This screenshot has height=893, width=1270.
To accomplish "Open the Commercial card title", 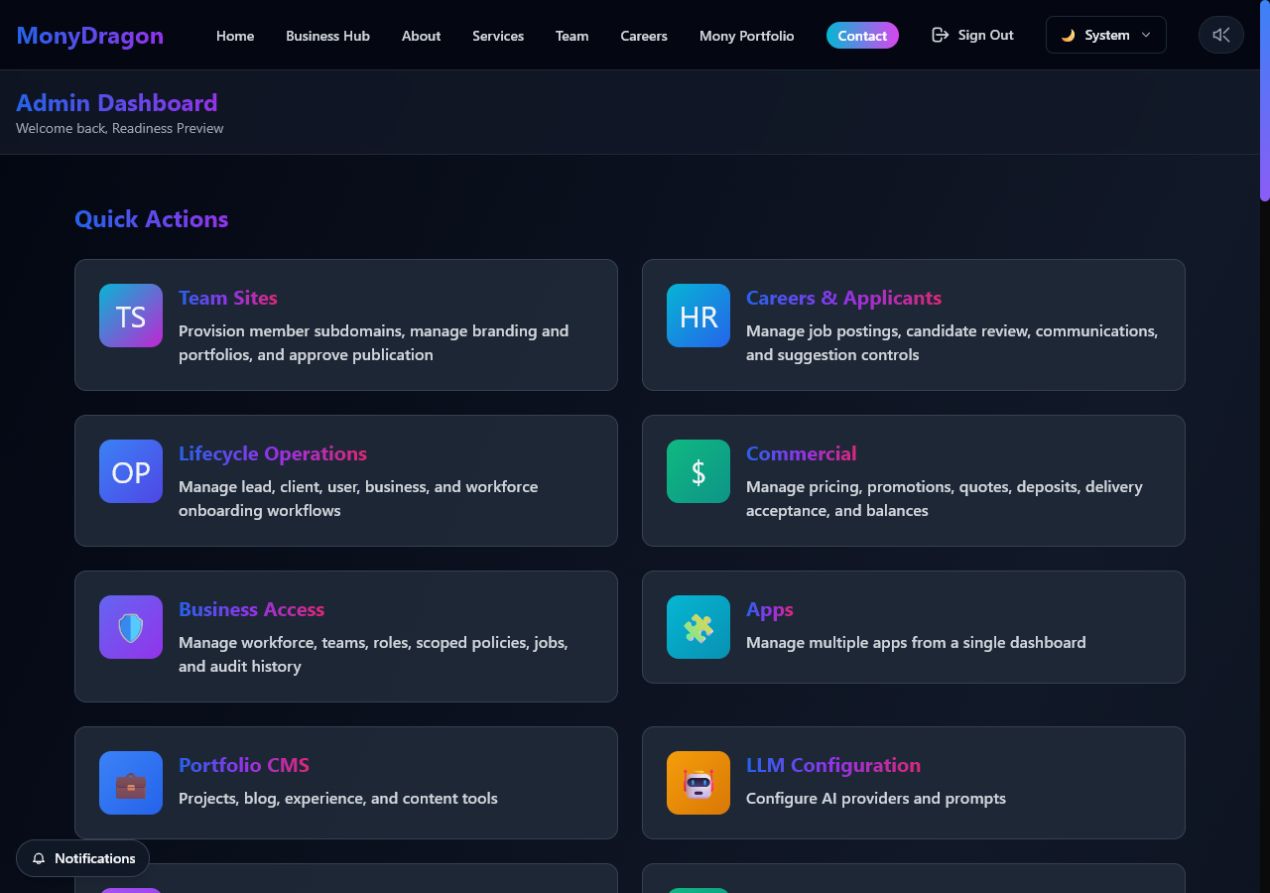I will click(801, 454).
